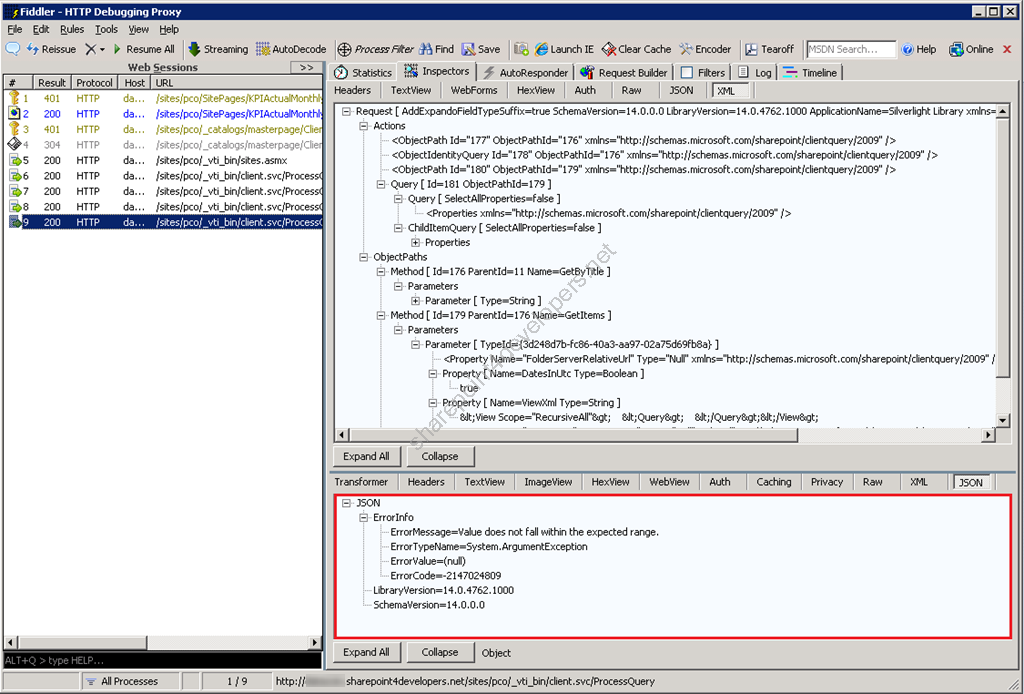Clear the browser cache
Viewport: 1024px width, 694px height.
(637, 49)
